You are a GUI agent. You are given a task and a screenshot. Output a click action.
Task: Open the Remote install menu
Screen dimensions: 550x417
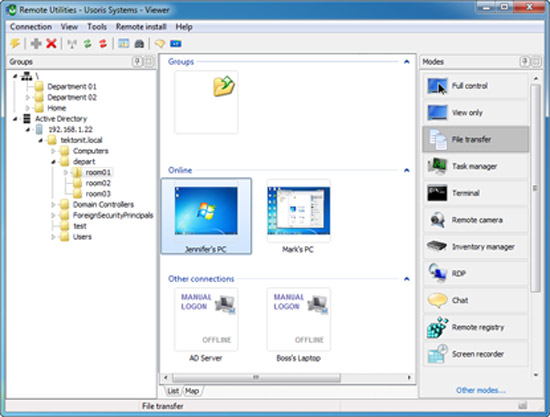point(141,27)
